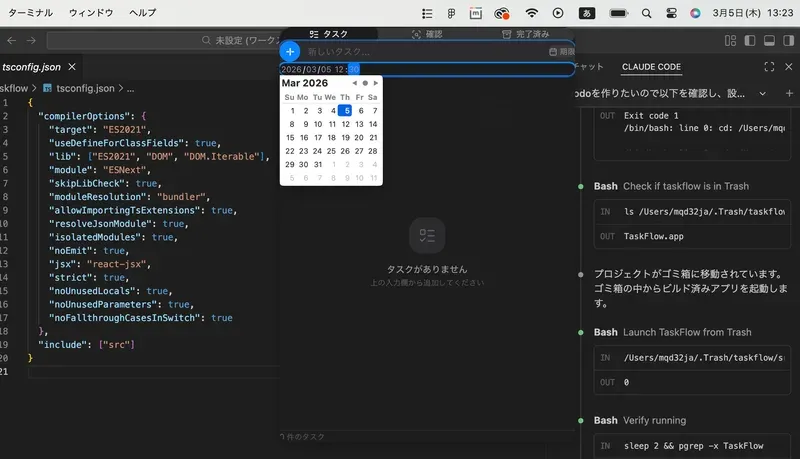Choose March 16 in the calendar
Viewport: 800px width, 459px height.
pos(304,138)
